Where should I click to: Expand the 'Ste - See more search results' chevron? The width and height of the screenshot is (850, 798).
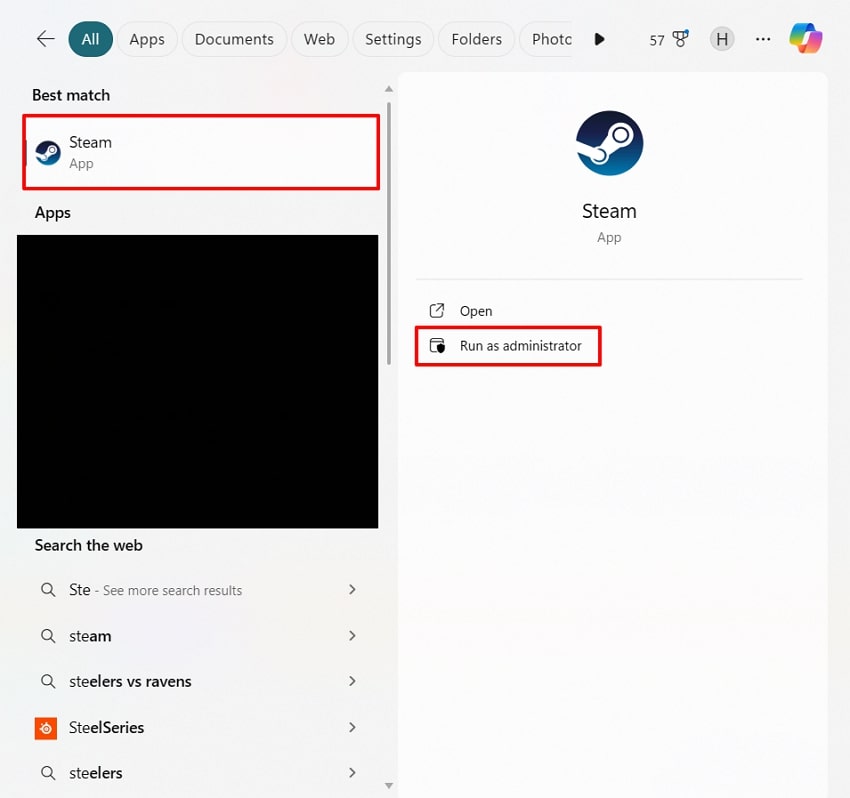click(352, 589)
